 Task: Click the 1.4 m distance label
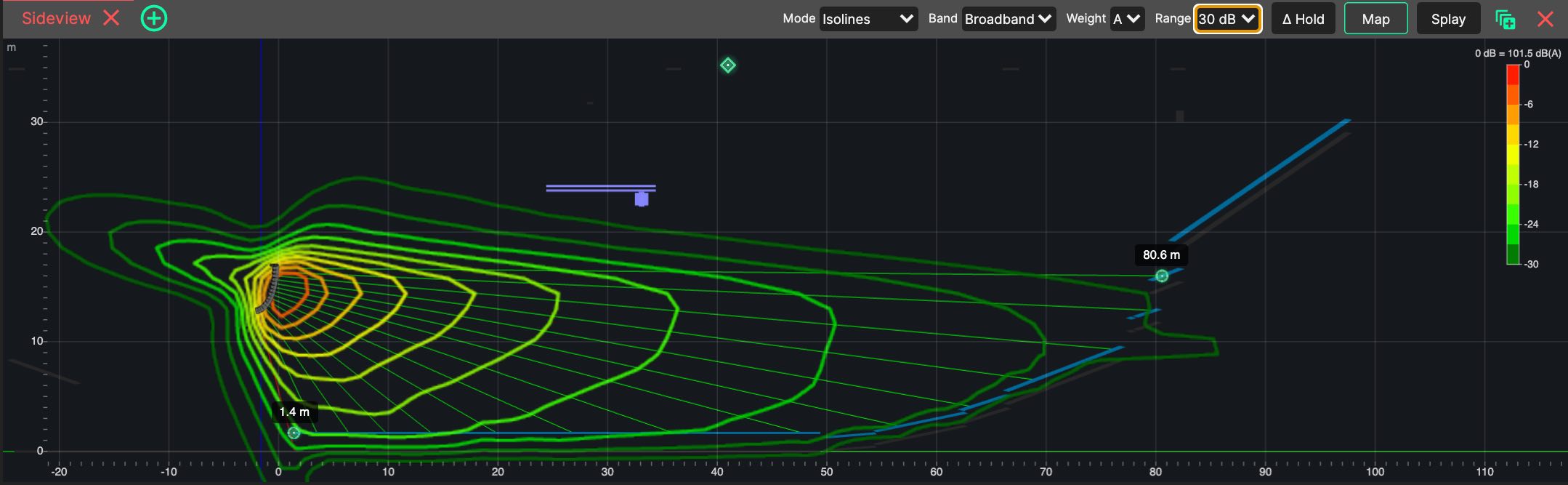point(294,412)
